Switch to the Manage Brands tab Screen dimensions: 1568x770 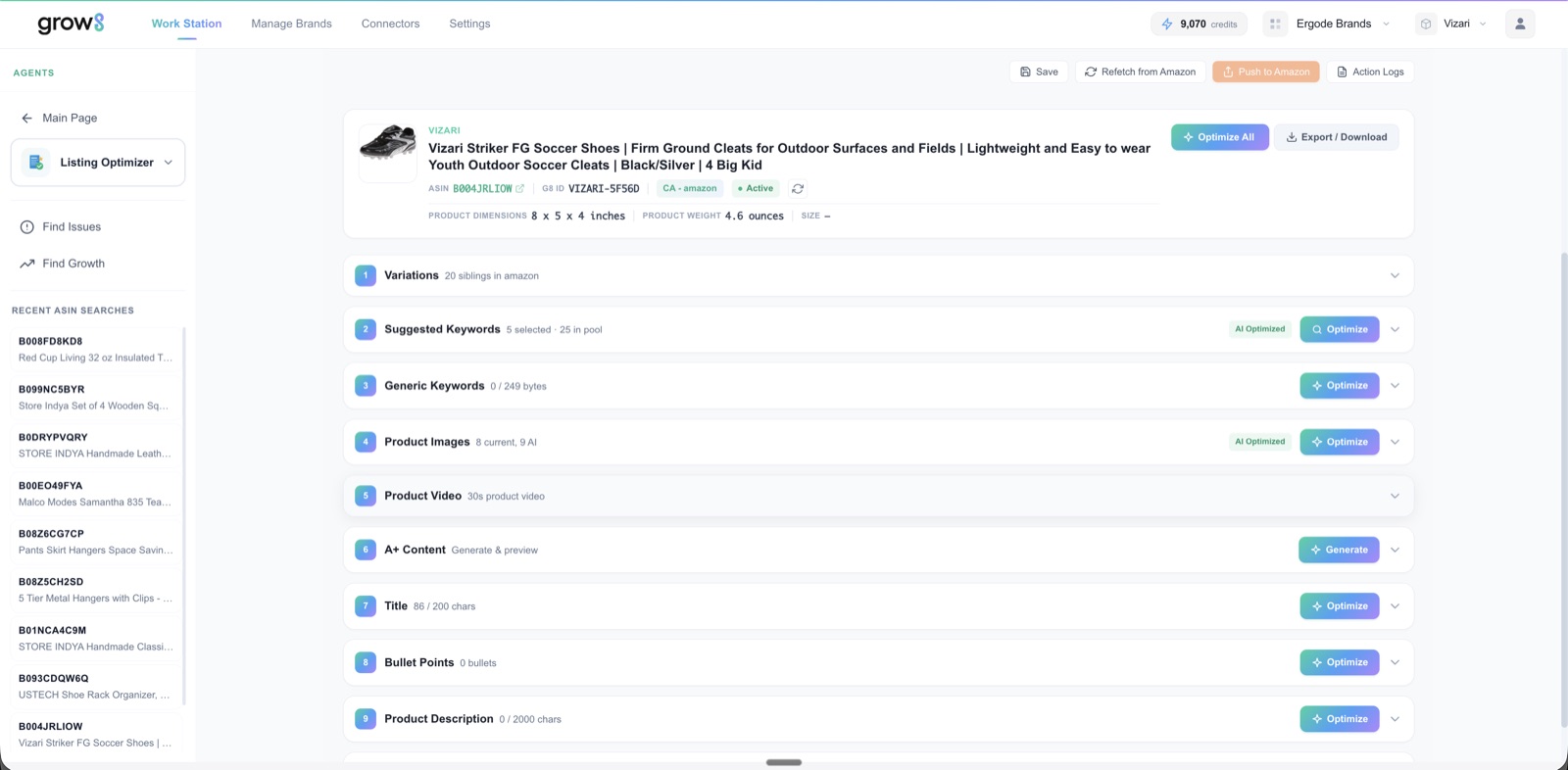tap(291, 24)
